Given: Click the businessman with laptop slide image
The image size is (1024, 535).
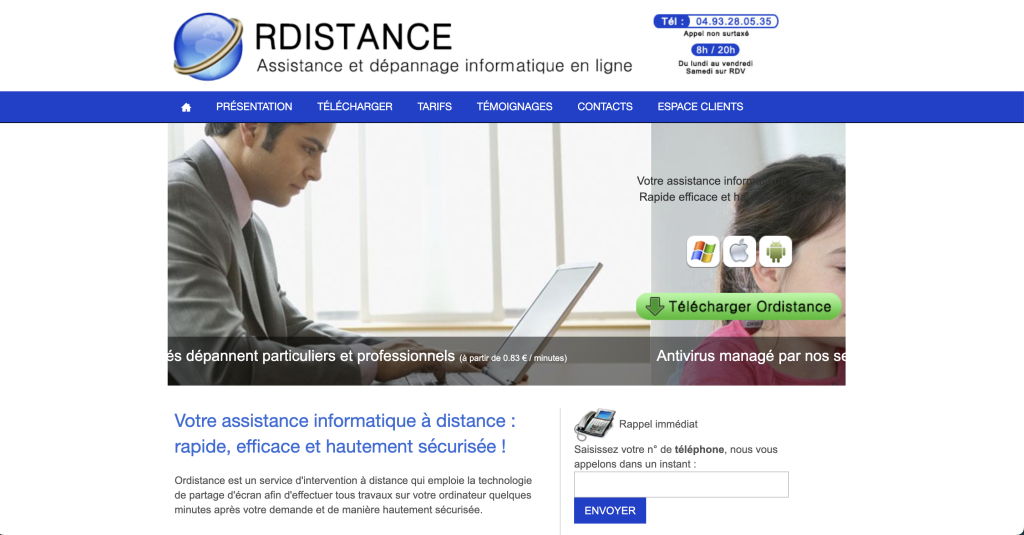Looking at the screenshot, I should tap(409, 254).
